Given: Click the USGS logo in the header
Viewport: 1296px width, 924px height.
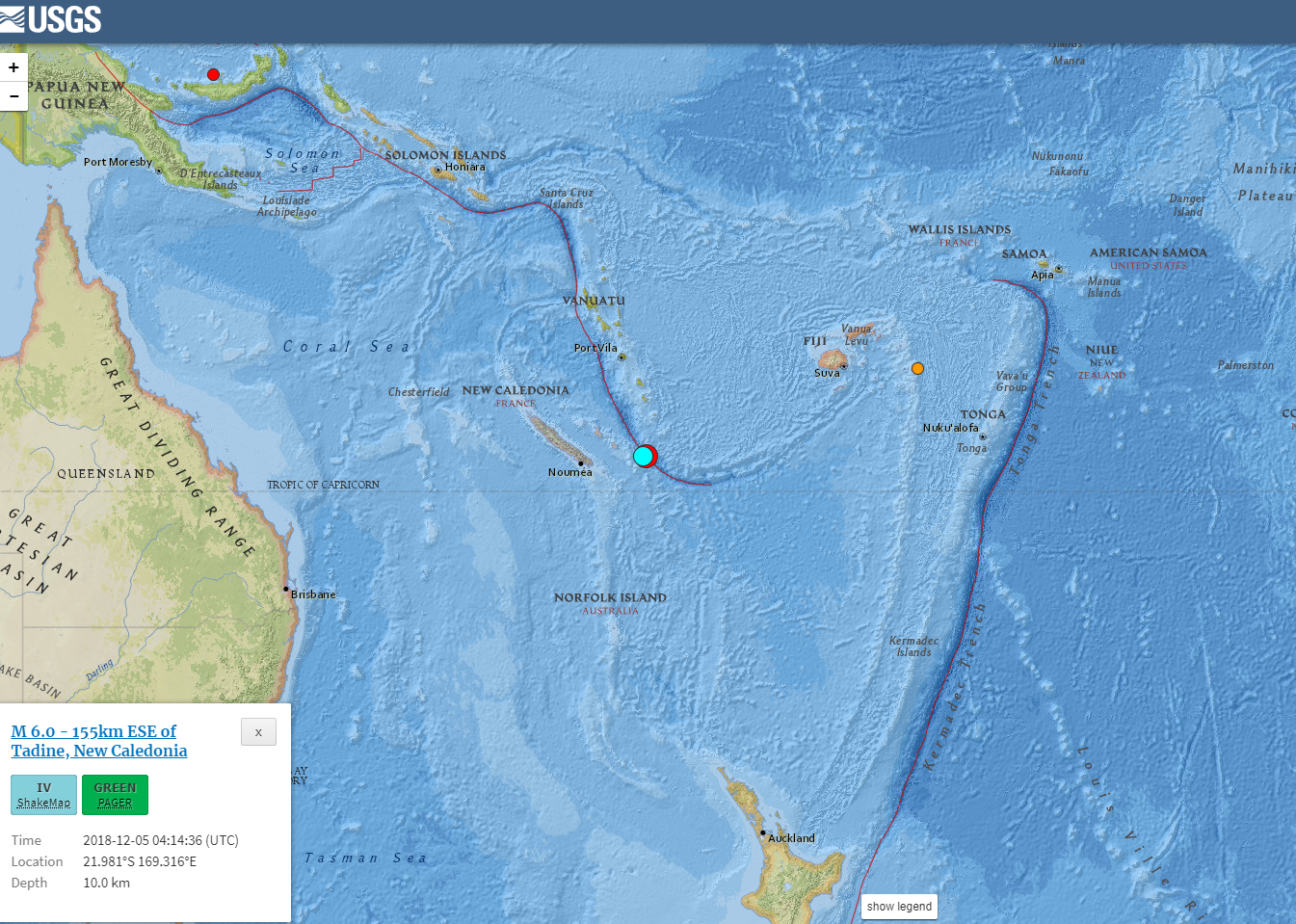Looking at the screenshot, I should click(x=51, y=19).
